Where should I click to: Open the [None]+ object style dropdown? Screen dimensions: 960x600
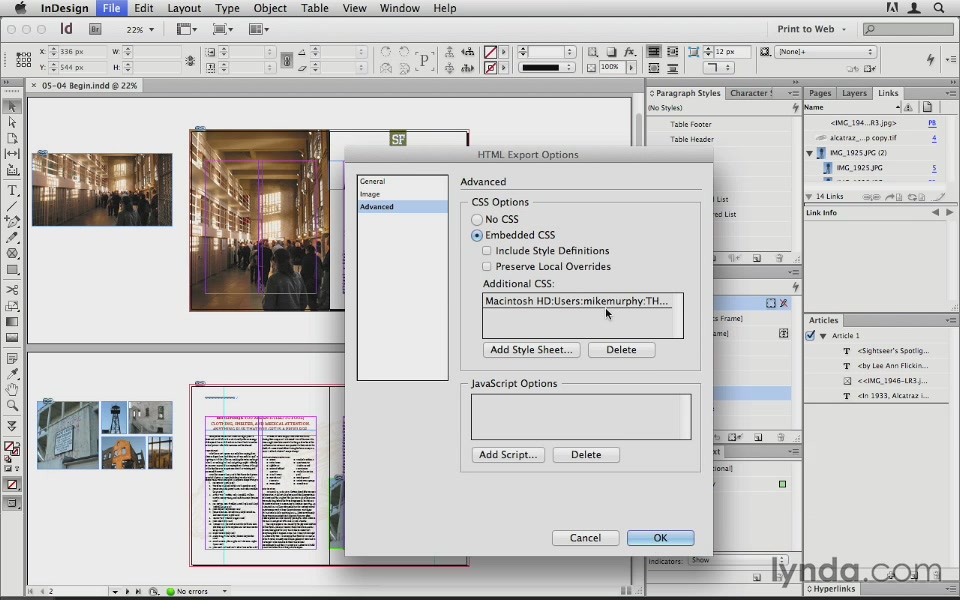click(x=825, y=52)
